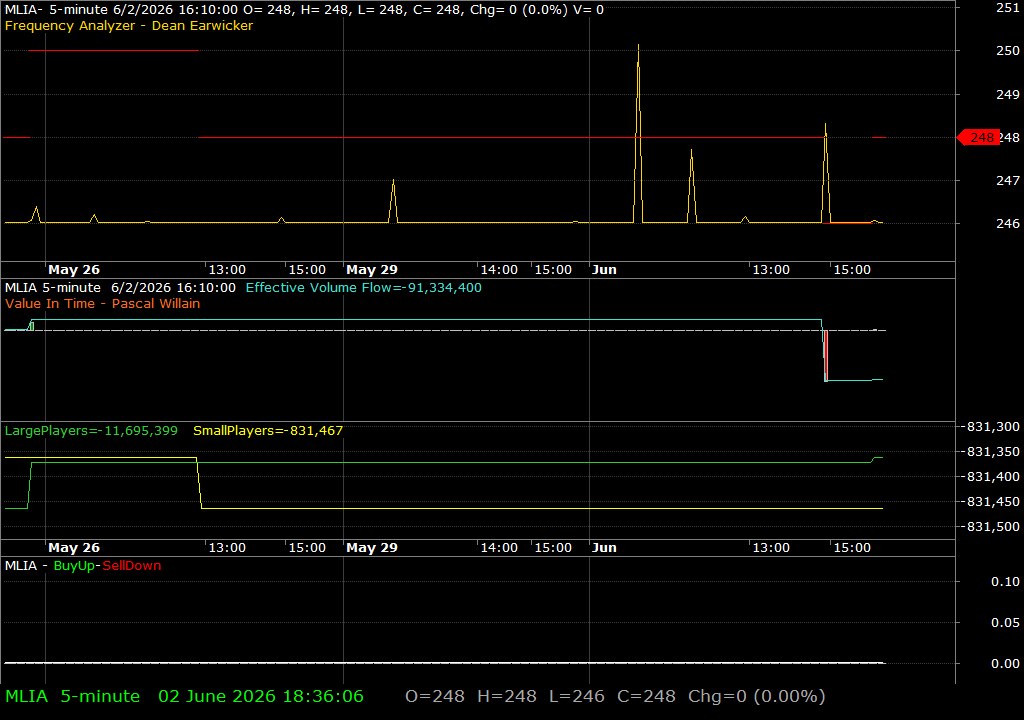Click the 'SmallPlayers=-831,467' legend value
This screenshot has width=1024, height=720.
point(268,431)
